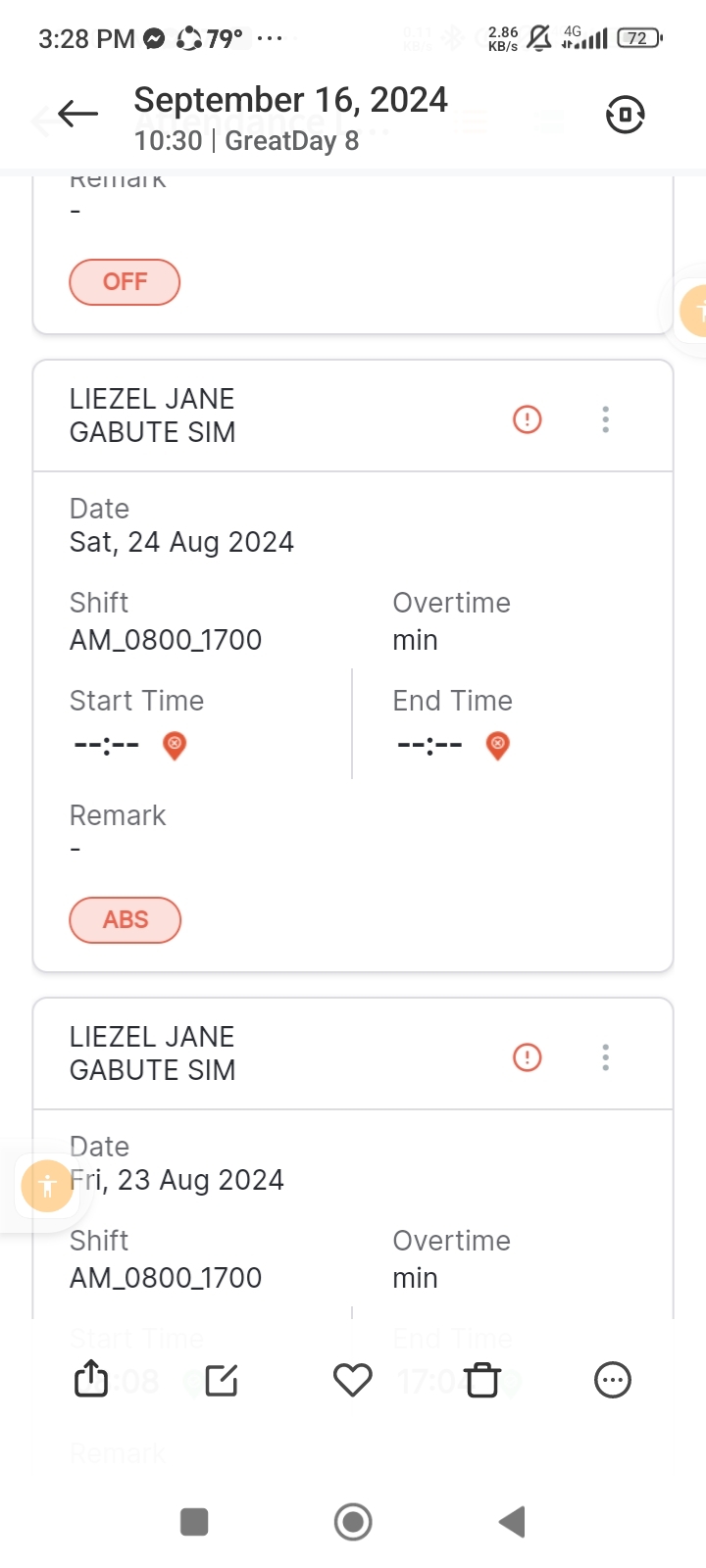Tap the heart favorite icon
Viewport: 706px width, 1568px height.
click(x=352, y=1380)
